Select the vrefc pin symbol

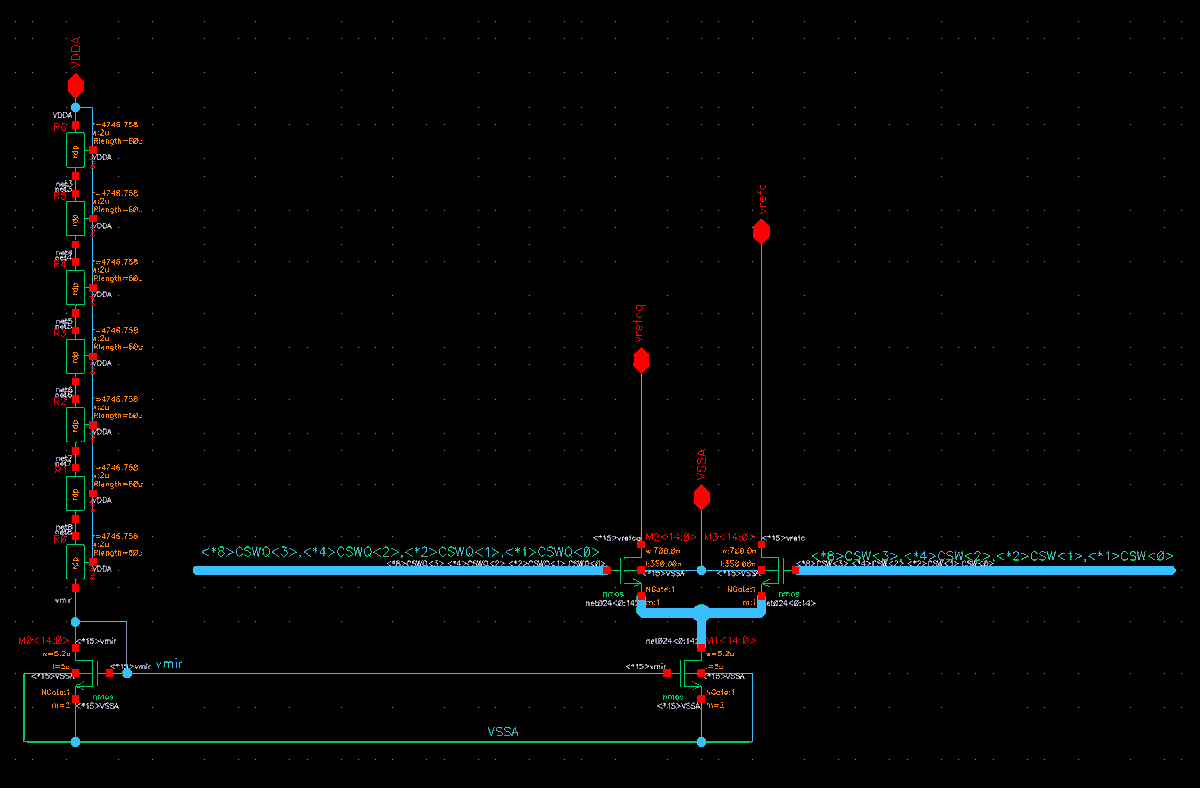761,231
